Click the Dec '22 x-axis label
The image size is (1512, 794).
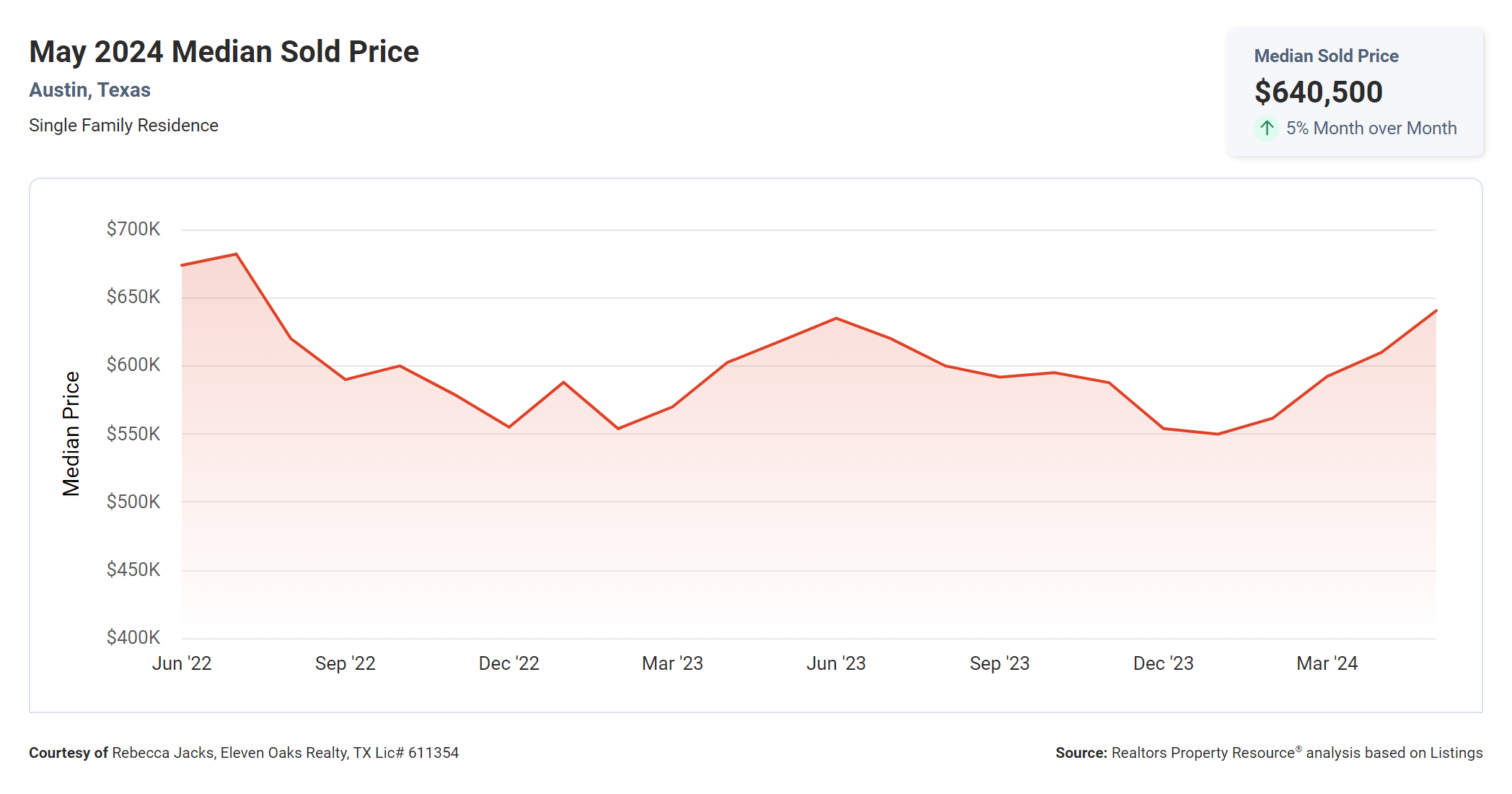click(509, 663)
